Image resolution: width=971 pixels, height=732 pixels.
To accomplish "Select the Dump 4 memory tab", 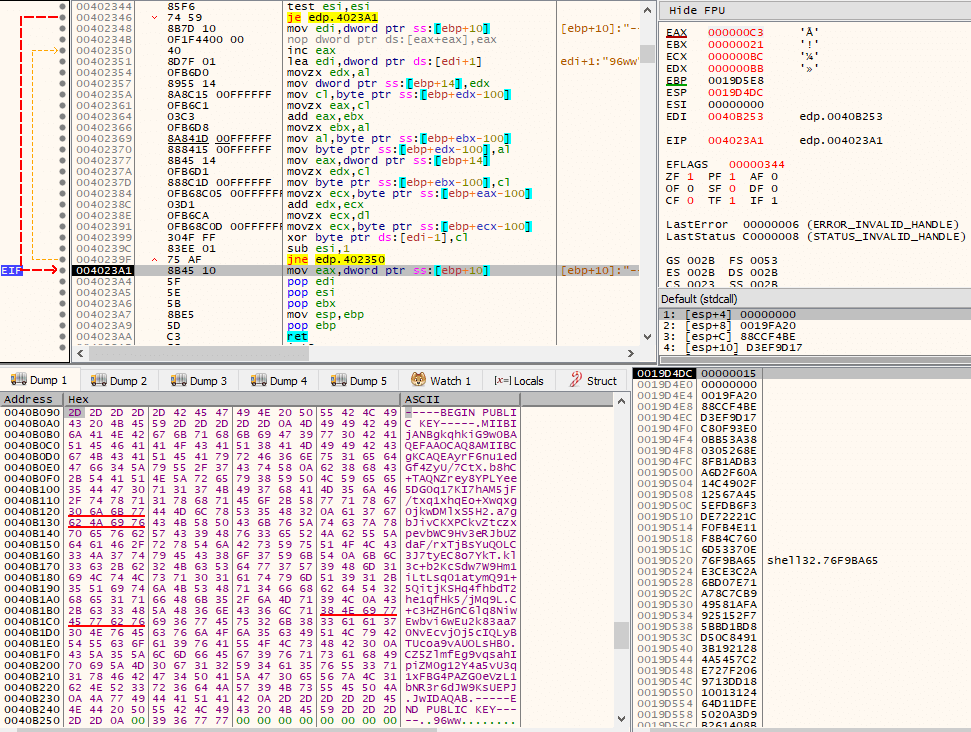I will [279, 381].
